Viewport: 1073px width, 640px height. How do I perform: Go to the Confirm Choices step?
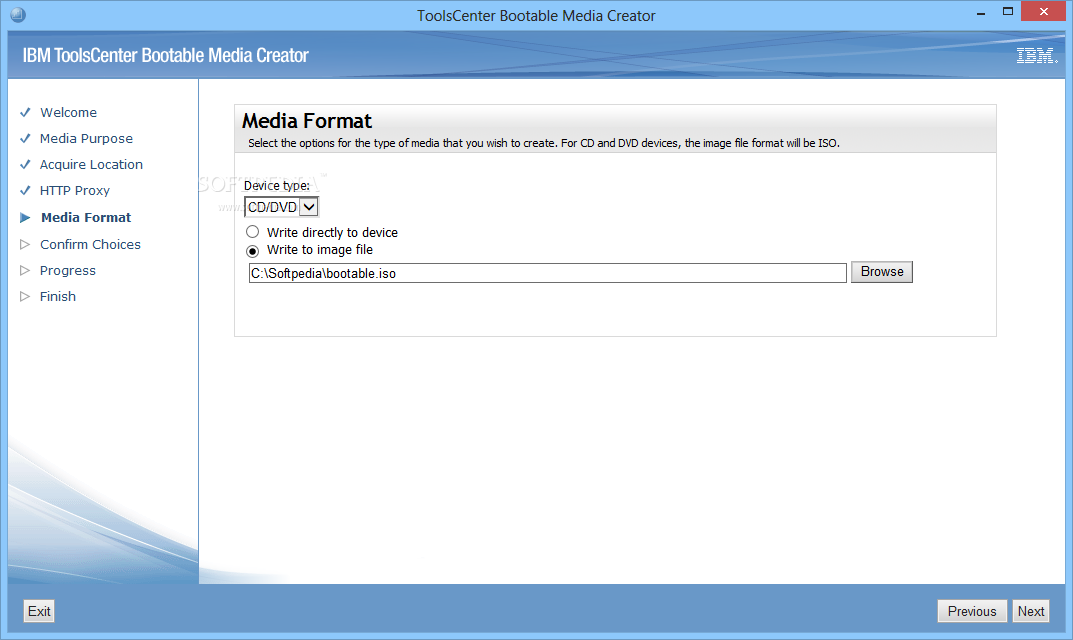click(x=90, y=244)
